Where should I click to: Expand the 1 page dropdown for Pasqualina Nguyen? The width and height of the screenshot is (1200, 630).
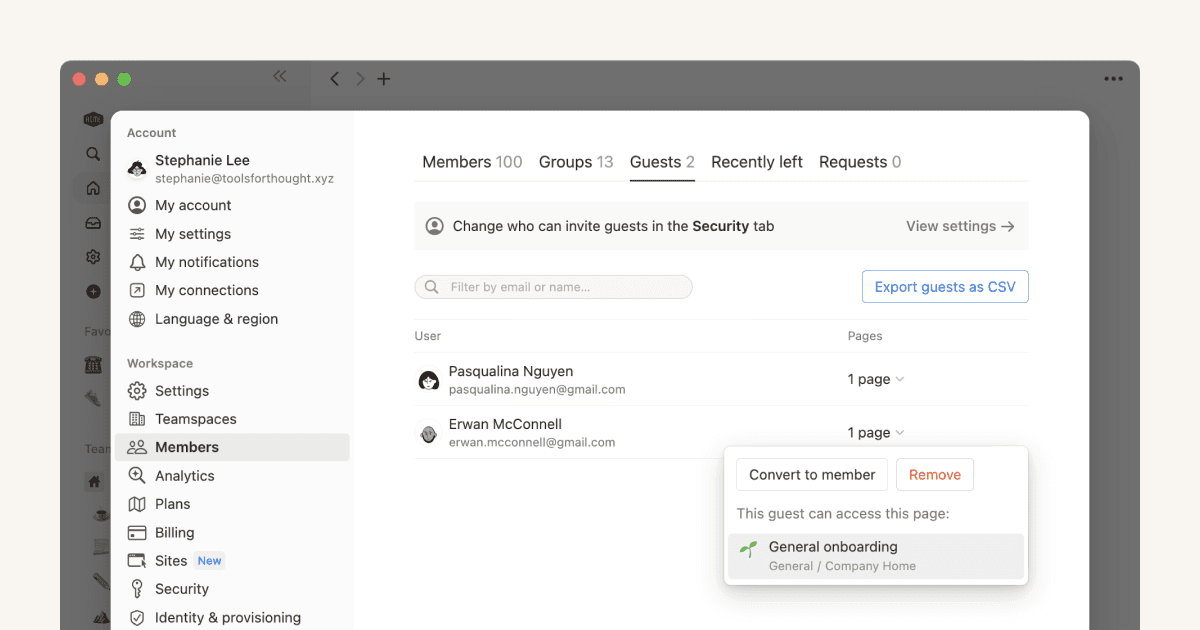[875, 379]
